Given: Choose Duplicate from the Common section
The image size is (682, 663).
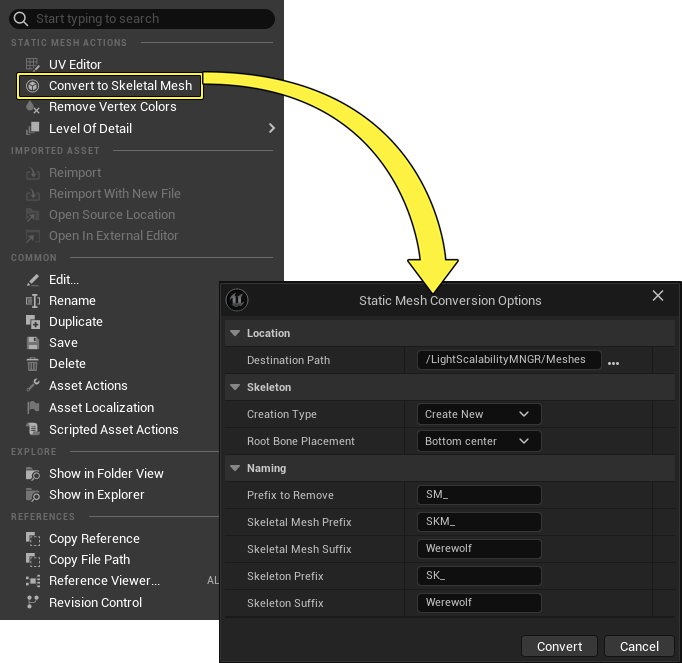Looking at the screenshot, I should pos(76,322).
